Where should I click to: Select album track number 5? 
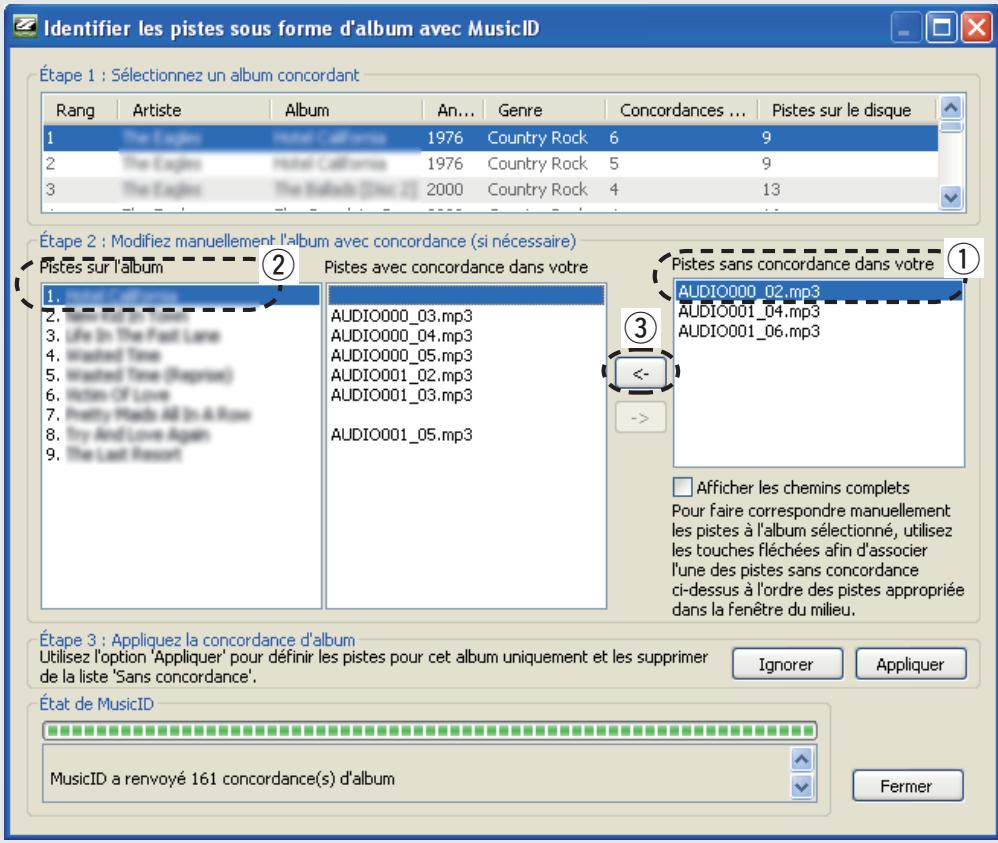[x=181, y=375]
